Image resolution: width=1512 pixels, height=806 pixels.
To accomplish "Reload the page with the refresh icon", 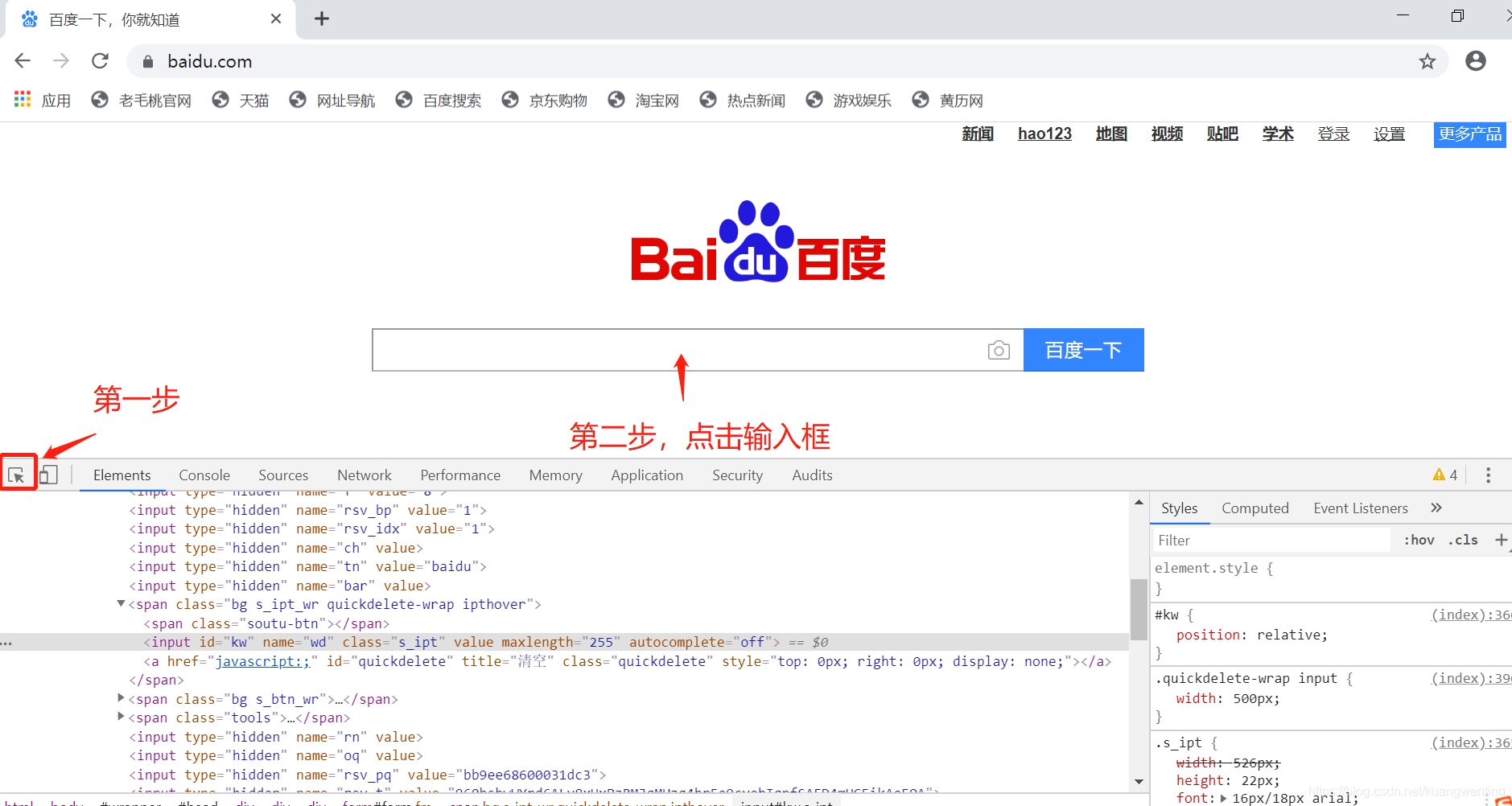I will pos(100,60).
